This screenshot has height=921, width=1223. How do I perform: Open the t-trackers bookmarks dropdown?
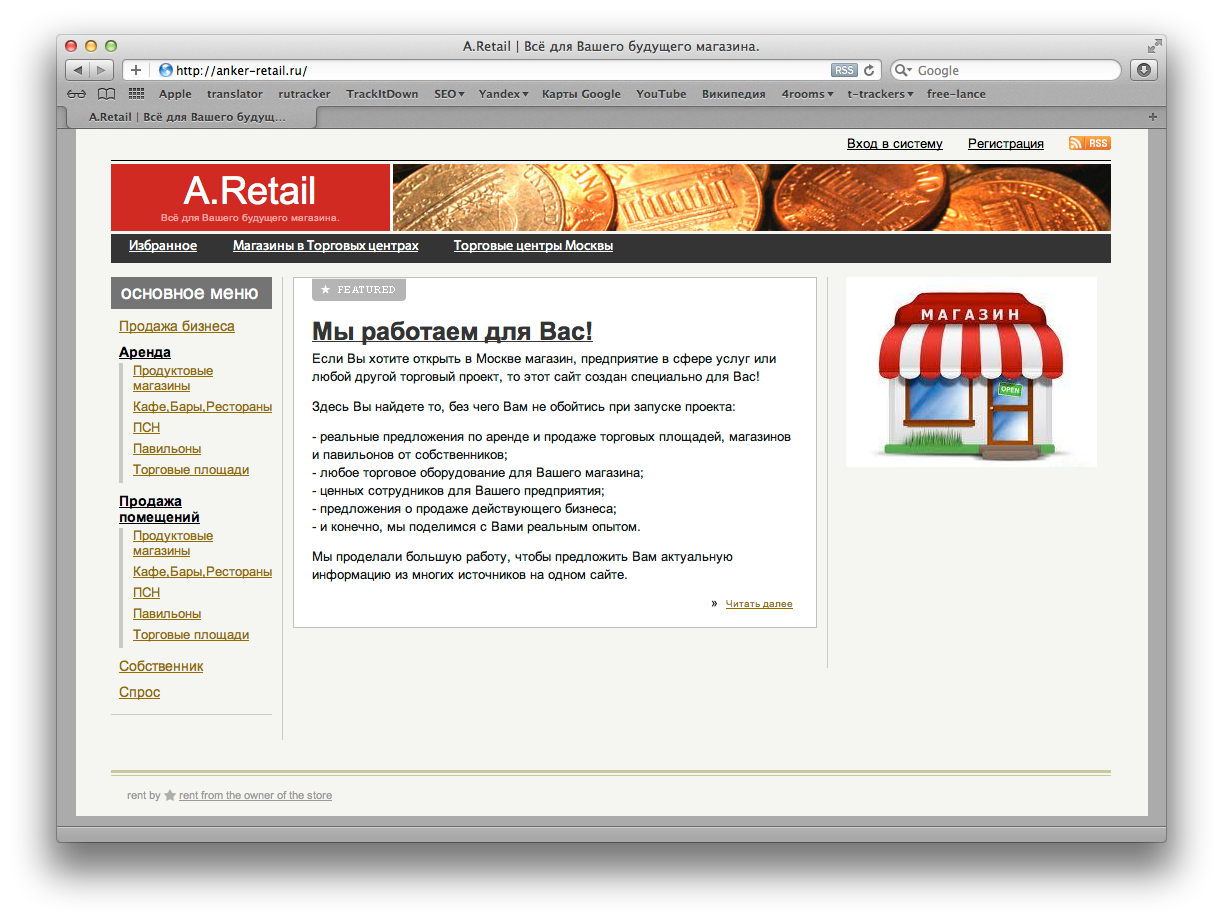(x=880, y=94)
